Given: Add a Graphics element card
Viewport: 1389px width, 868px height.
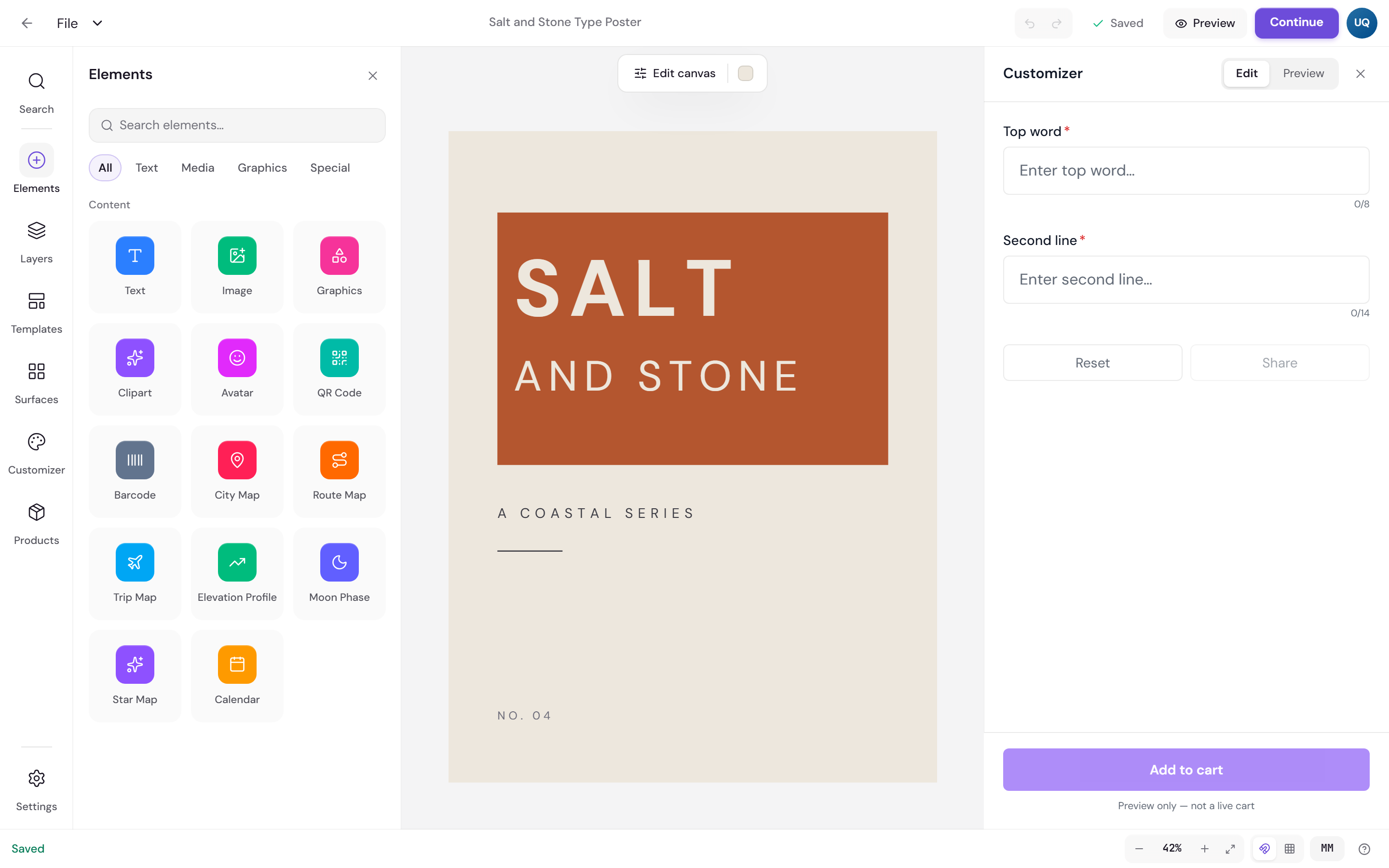Looking at the screenshot, I should 339,267.
